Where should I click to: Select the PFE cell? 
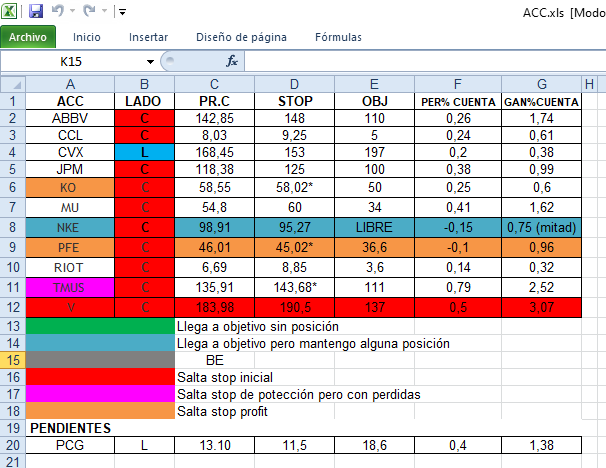click(x=70, y=247)
